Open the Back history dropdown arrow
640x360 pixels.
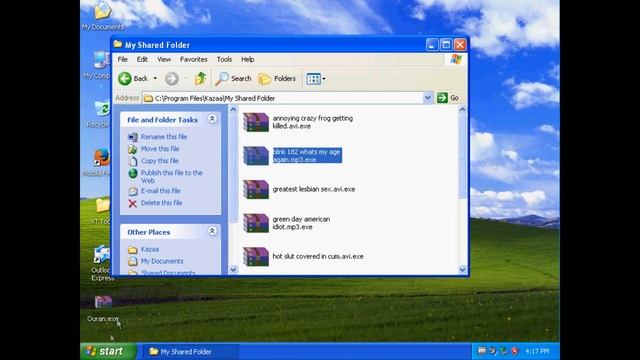pos(155,78)
